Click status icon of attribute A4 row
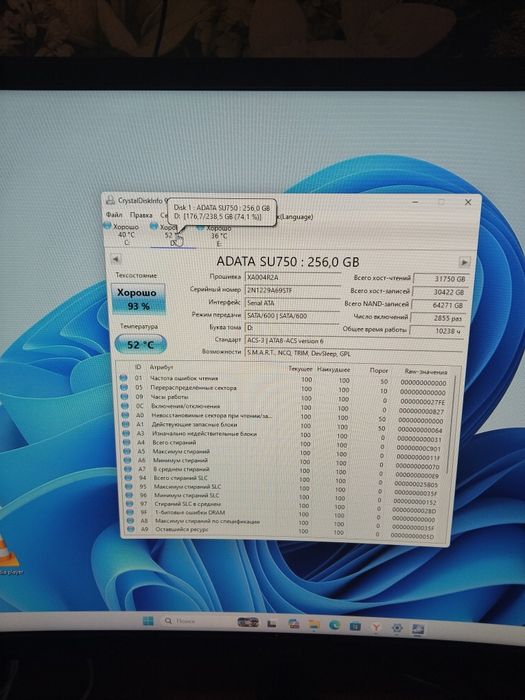Image resolution: width=525 pixels, height=700 pixels. [127, 442]
